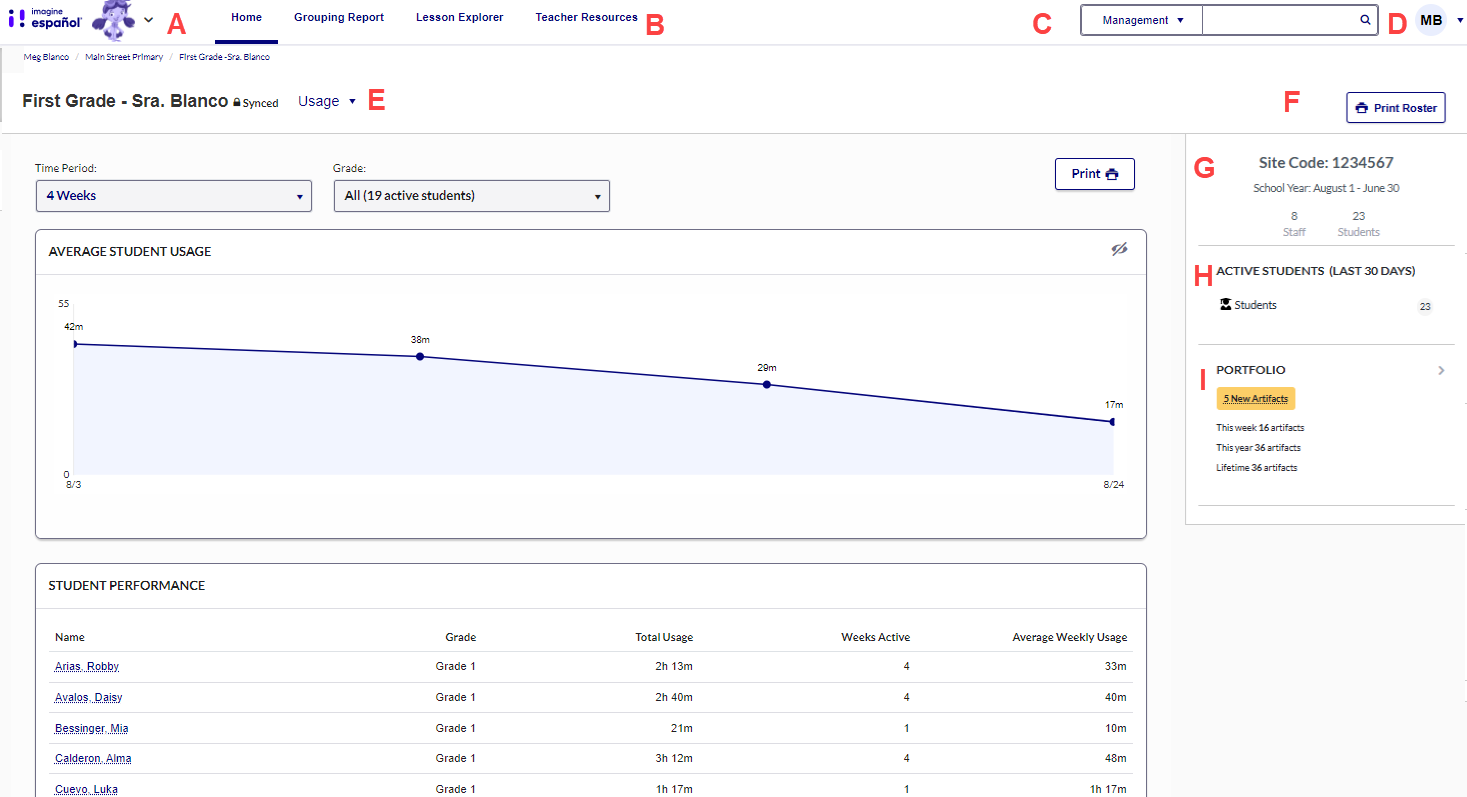Expand the product switcher chevron
This screenshot has height=797, width=1467.
click(149, 20)
